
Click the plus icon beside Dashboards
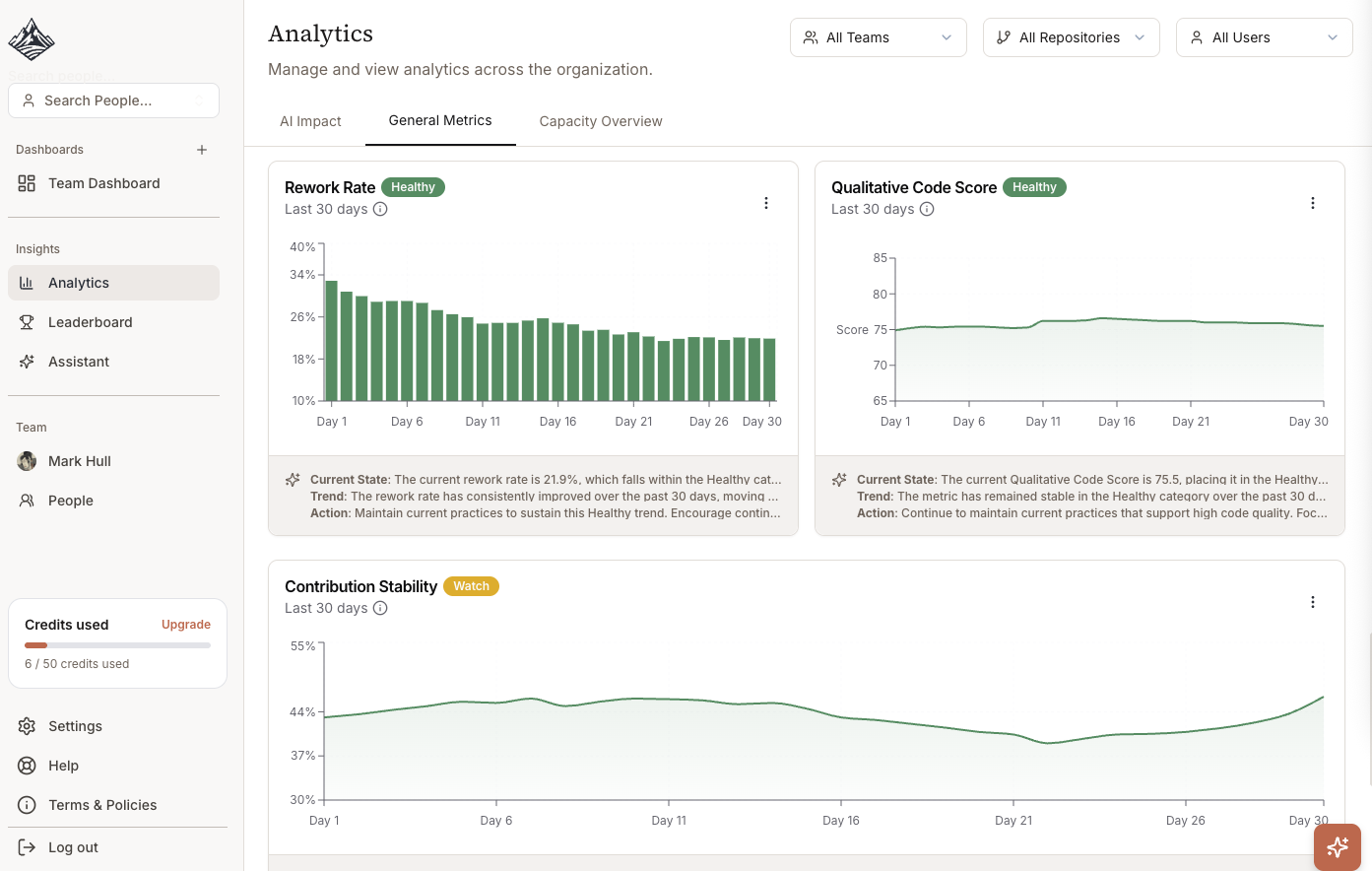202,150
